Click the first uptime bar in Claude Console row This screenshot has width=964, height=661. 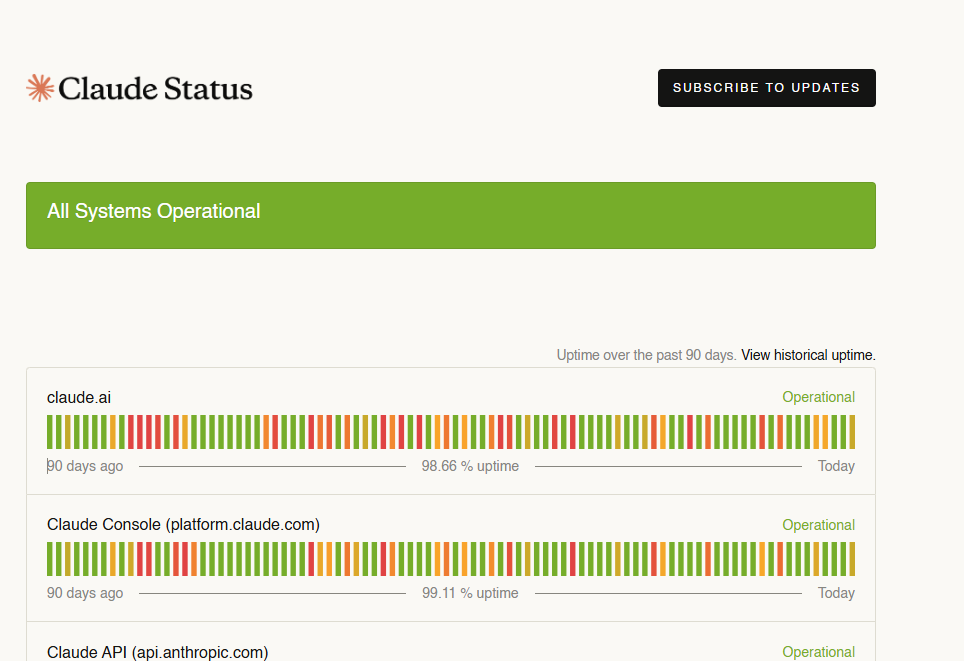coord(50,559)
